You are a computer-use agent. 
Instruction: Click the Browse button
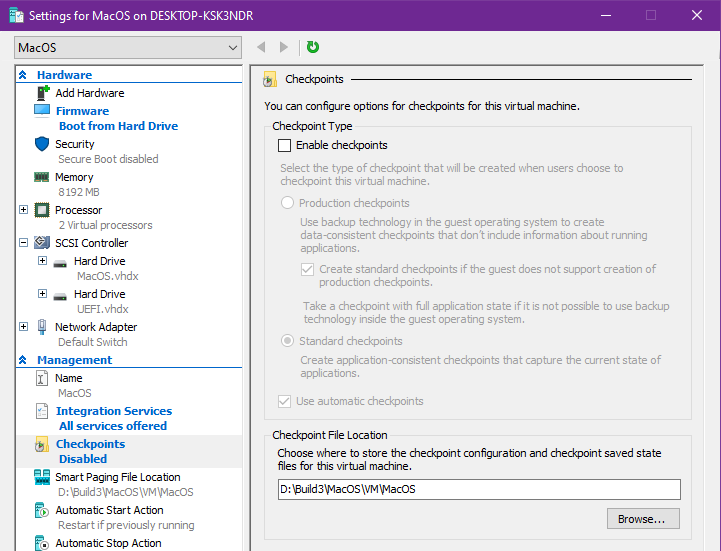642,519
